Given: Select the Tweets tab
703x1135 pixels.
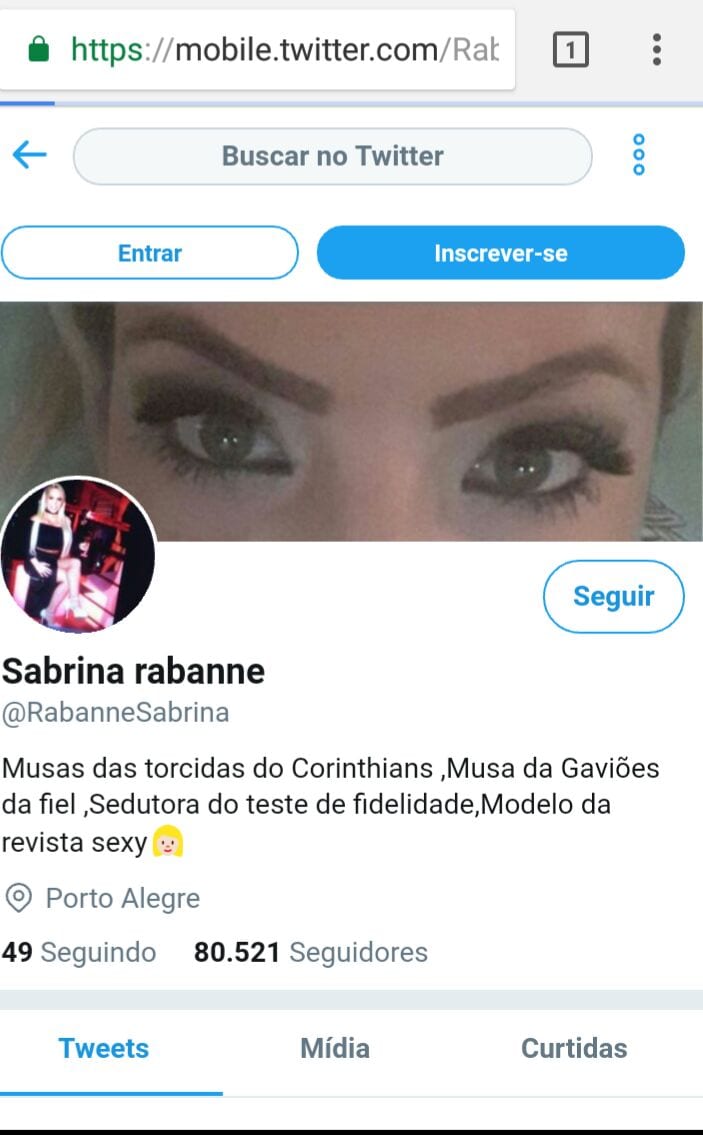Looking at the screenshot, I should click(104, 1048).
